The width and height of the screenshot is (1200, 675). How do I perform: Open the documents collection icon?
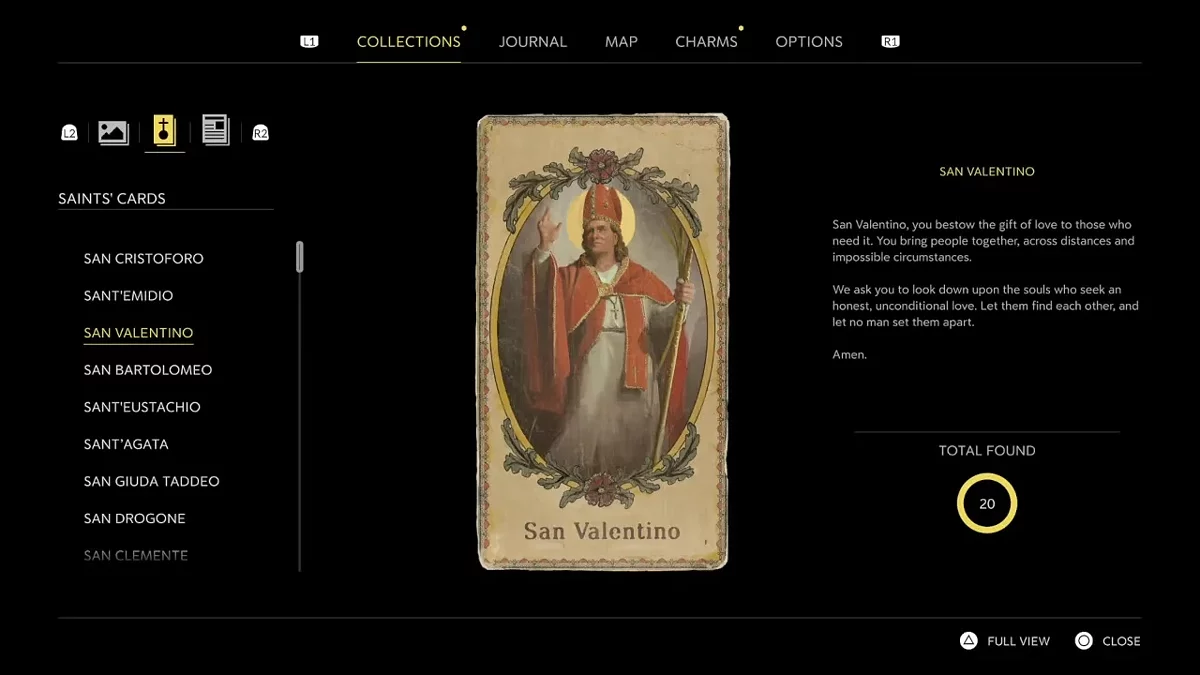tap(215, 130)
